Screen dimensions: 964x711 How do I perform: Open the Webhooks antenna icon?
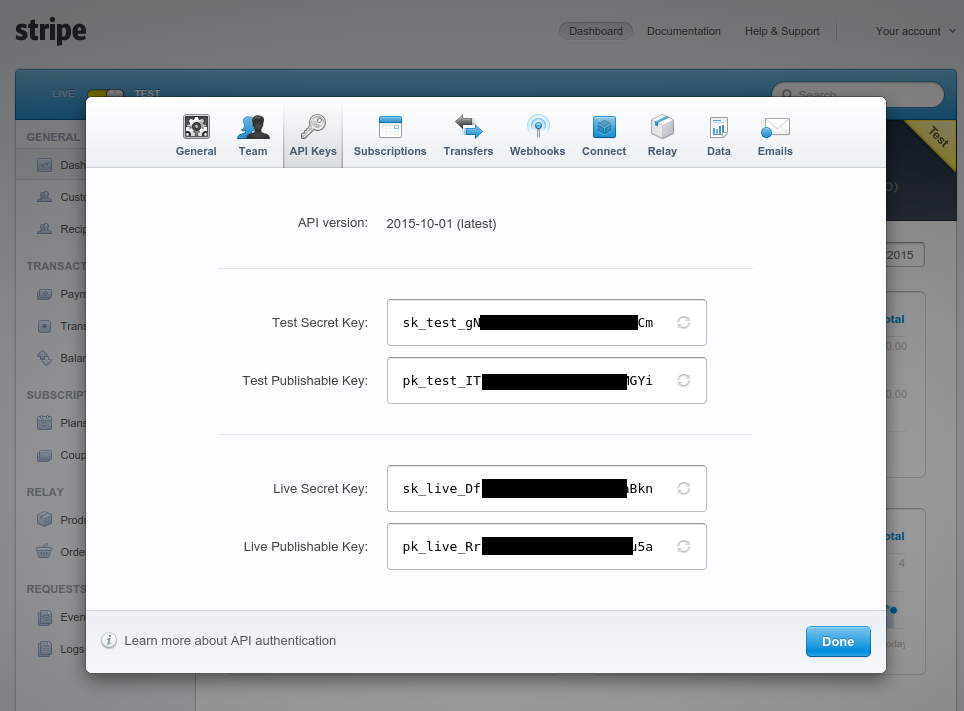pos(538,127)
